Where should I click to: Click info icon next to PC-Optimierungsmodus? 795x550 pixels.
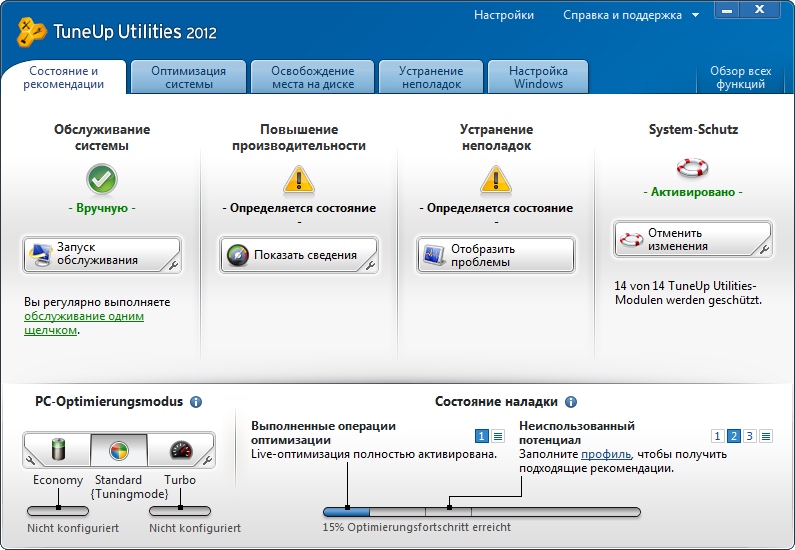[196, 402]
